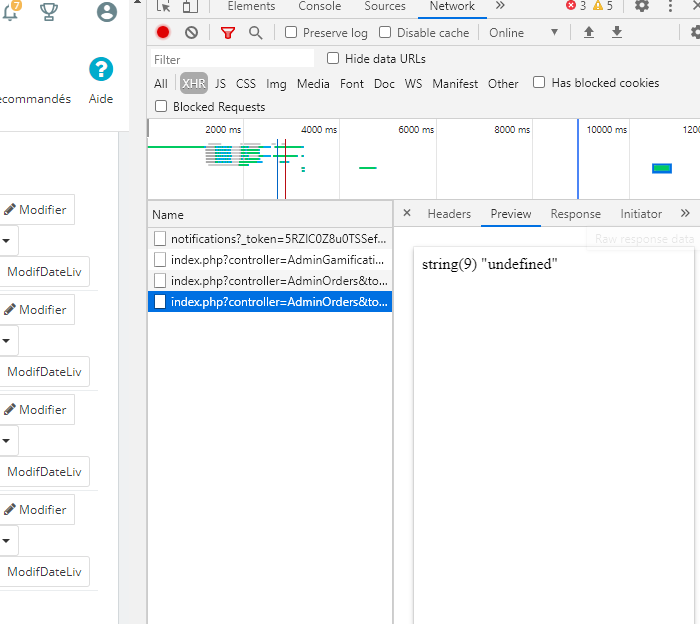Expand dropdown arrow under third Modifier button
The height and width of the screenshot is (624, 700).
click(6, 441)
